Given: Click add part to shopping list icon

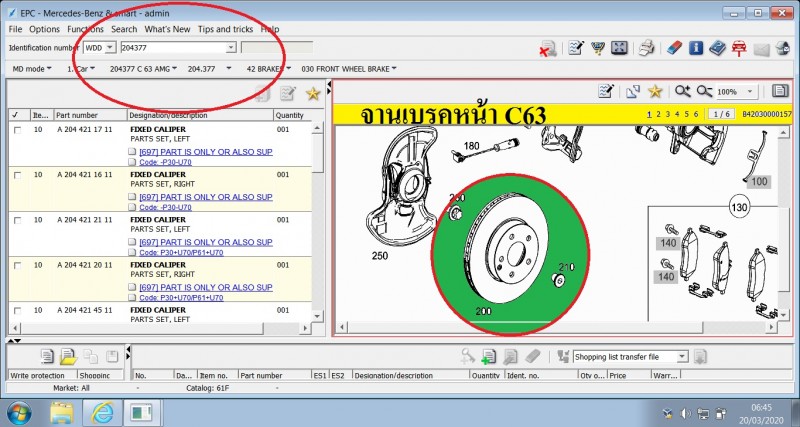Looking at the screenshot, I should pyautogui.click(x=488, y=356).
